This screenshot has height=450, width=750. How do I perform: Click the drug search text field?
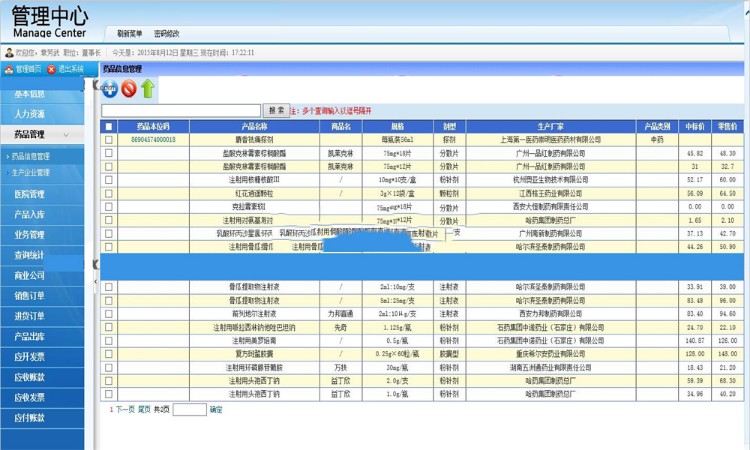180,110
